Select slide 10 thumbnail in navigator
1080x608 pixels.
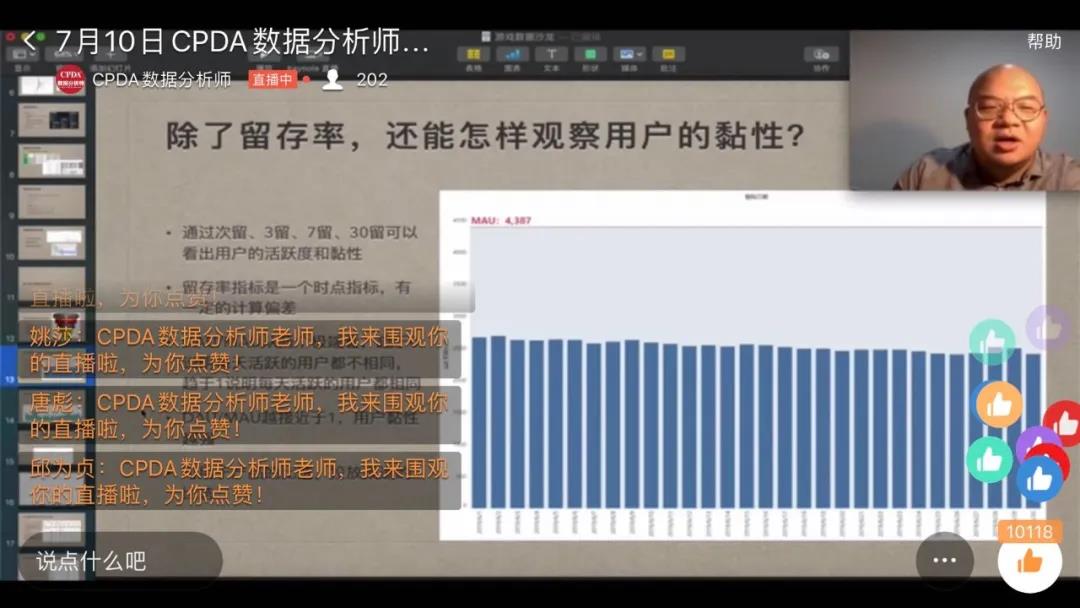(52, 243)
